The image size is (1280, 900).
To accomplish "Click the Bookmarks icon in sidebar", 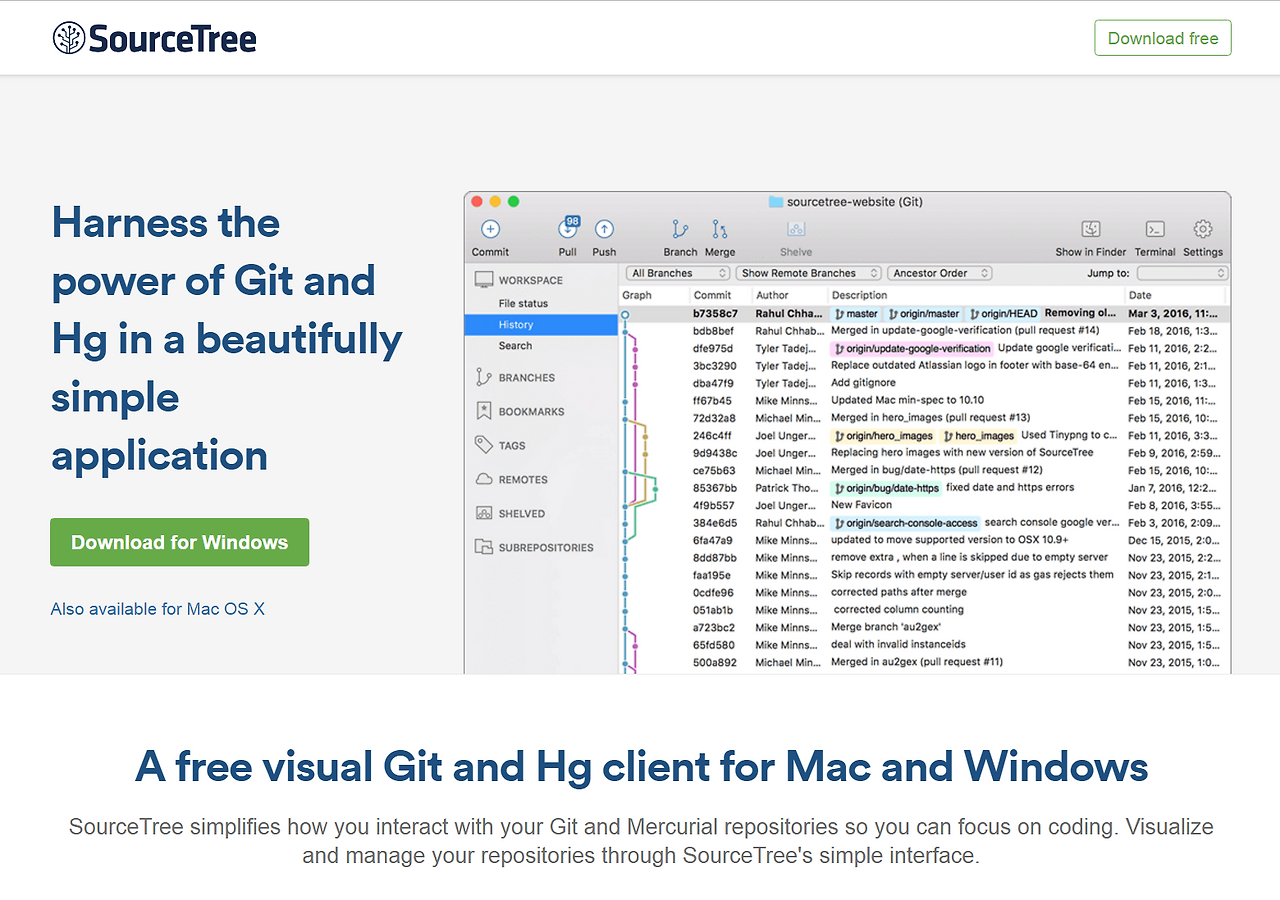I will 484,411.
